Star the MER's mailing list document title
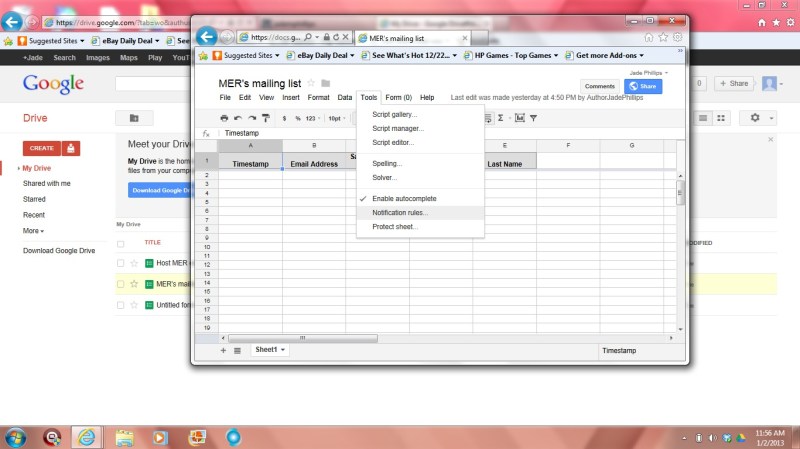Screen dimensions: 800x449 coord(311,83)
